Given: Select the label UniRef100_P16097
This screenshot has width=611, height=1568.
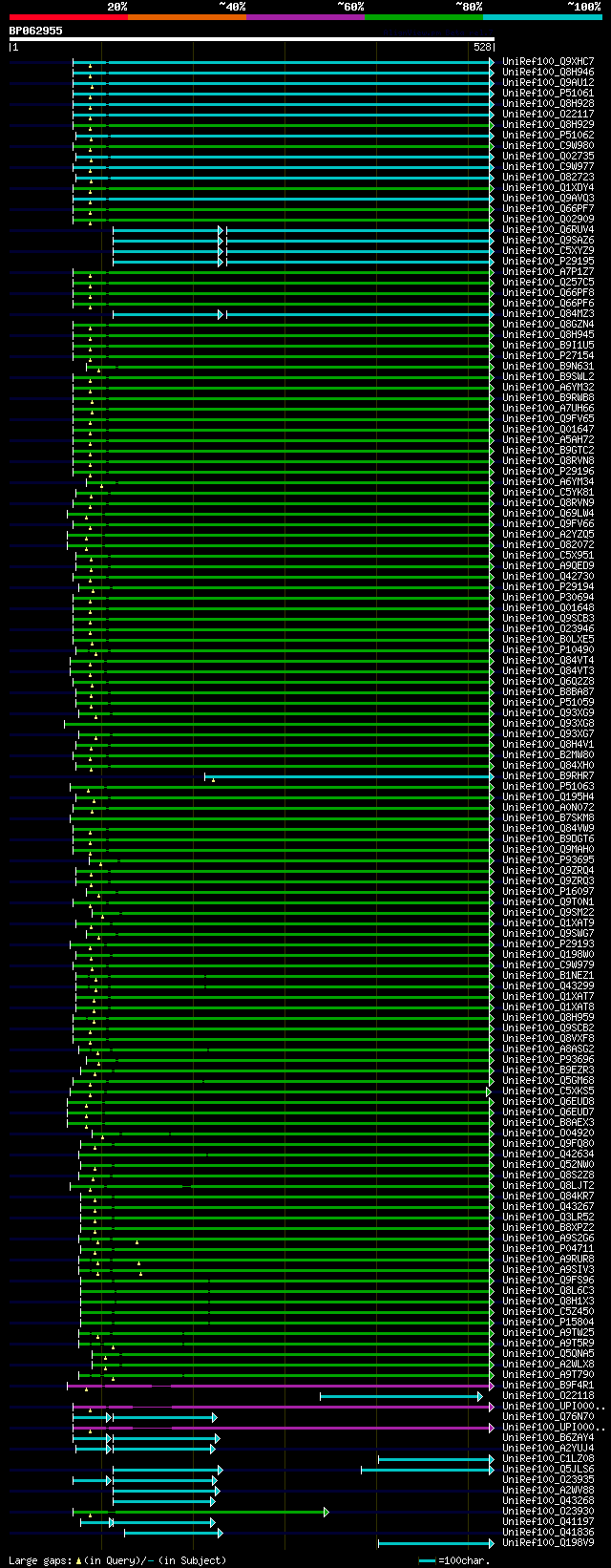Looking at the screenshot, I should (x=548, y=891).
